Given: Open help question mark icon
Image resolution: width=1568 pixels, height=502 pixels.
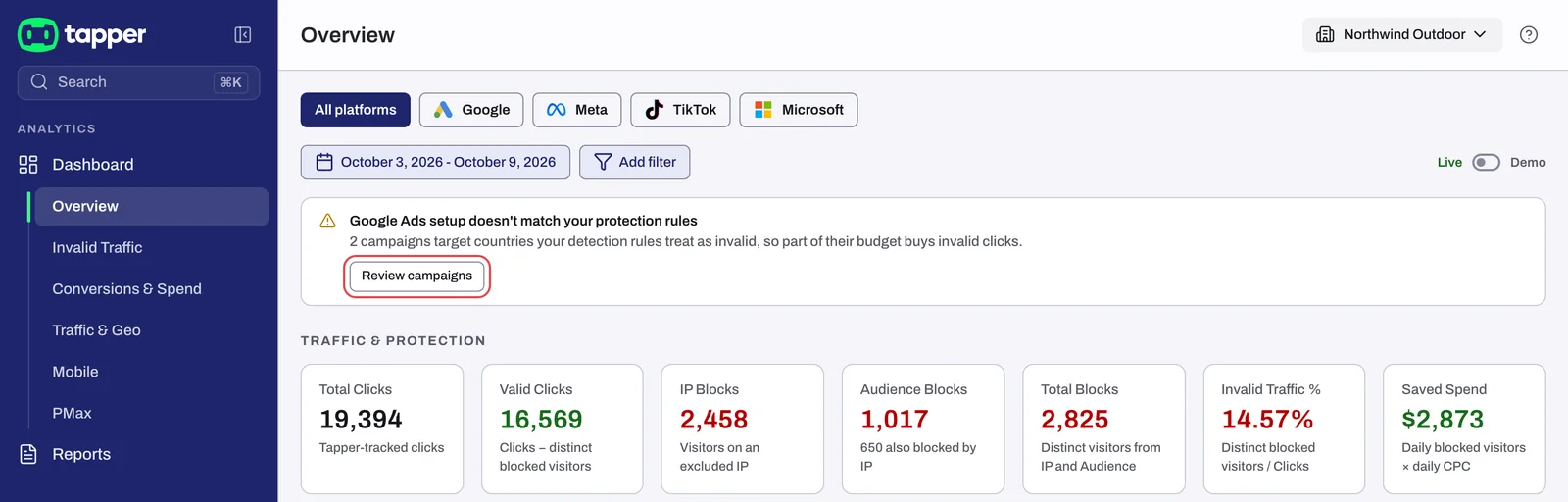Looking at the screenshot, I should click(x=1529, y=35).
